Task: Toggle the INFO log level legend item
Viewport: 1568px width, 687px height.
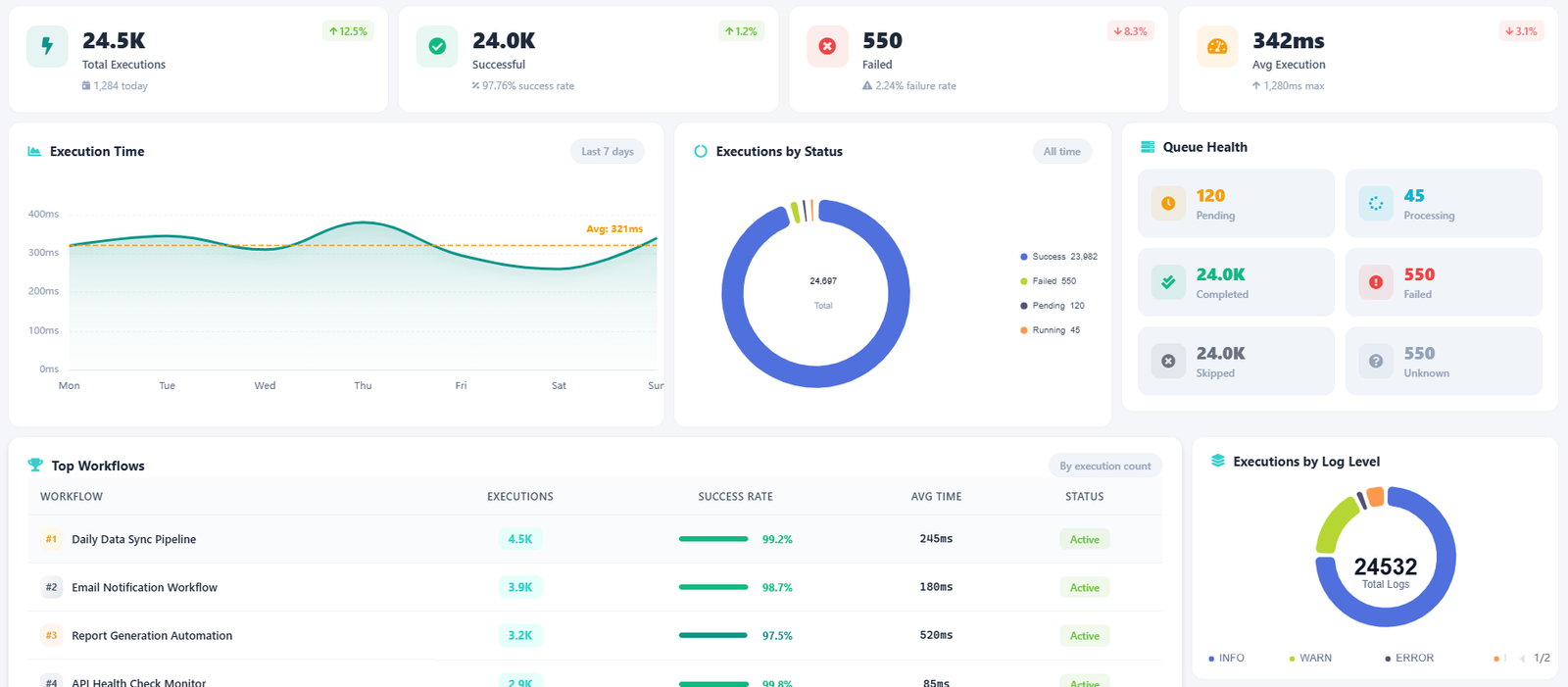Action: coord(1226,659)
